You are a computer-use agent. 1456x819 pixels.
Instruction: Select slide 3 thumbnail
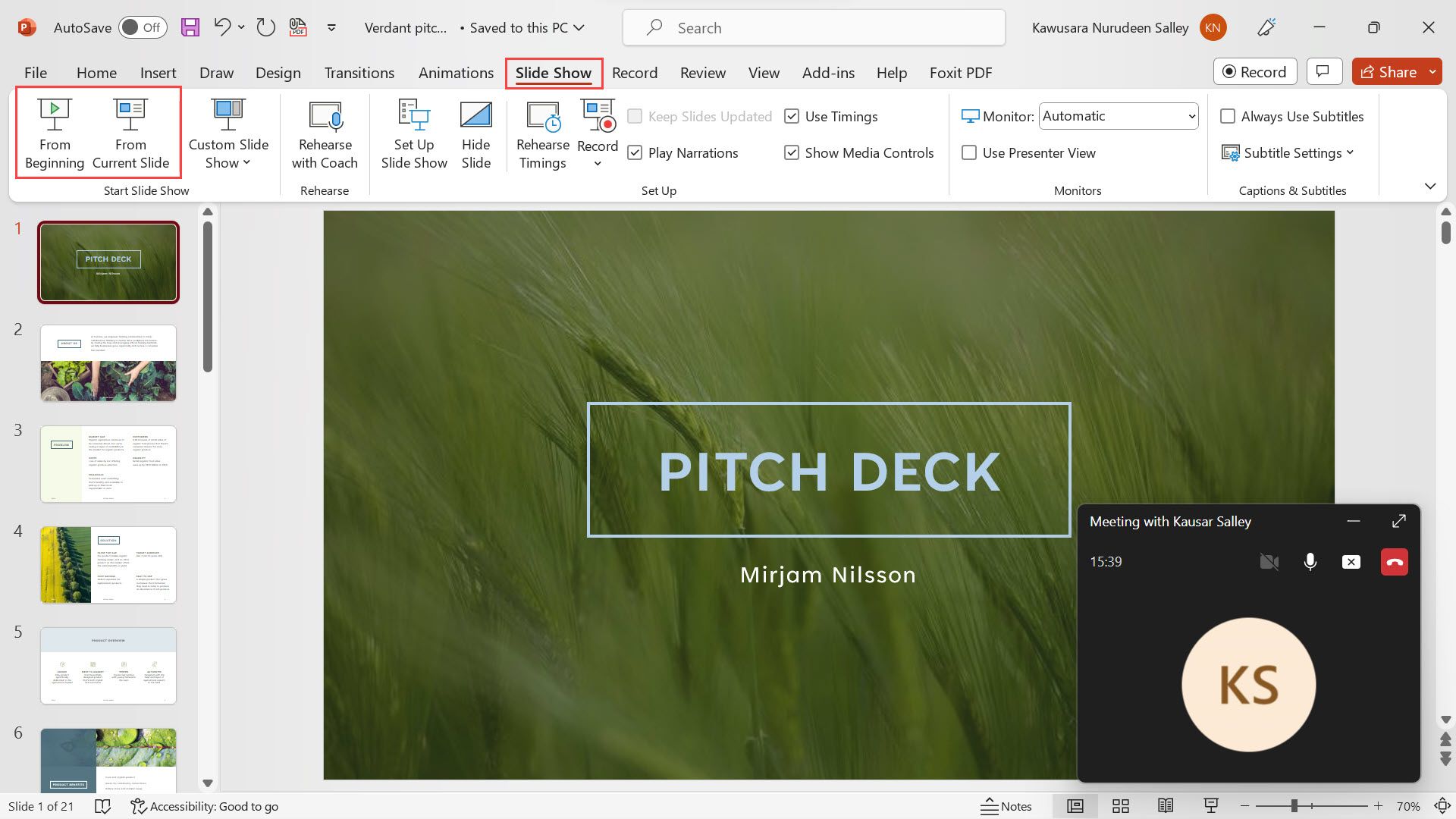point(108,463)
